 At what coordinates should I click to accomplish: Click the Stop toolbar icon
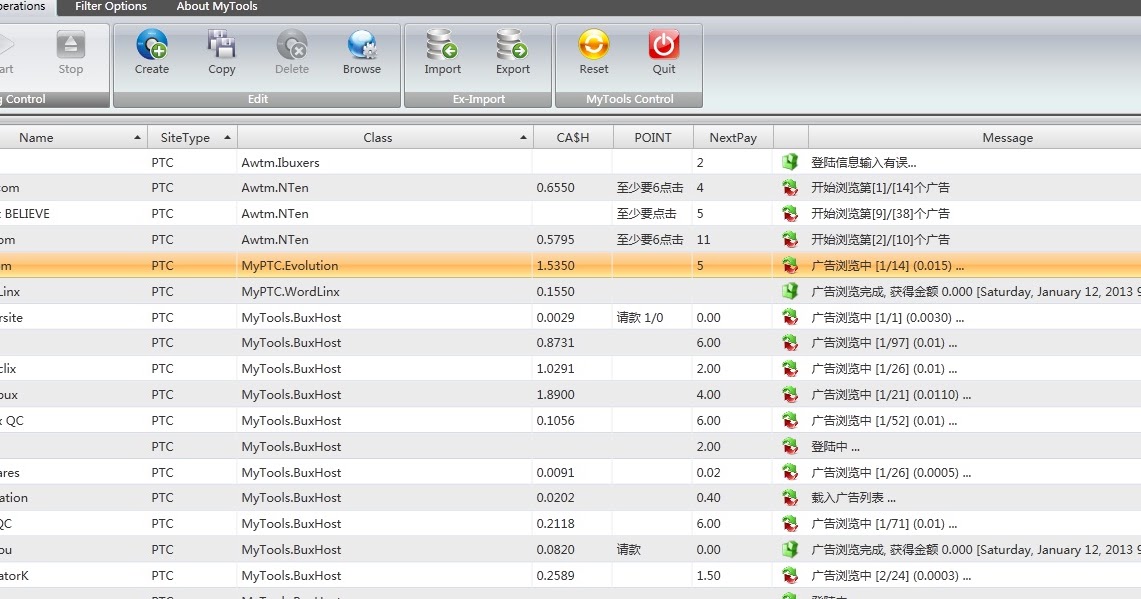coord(71,45)
